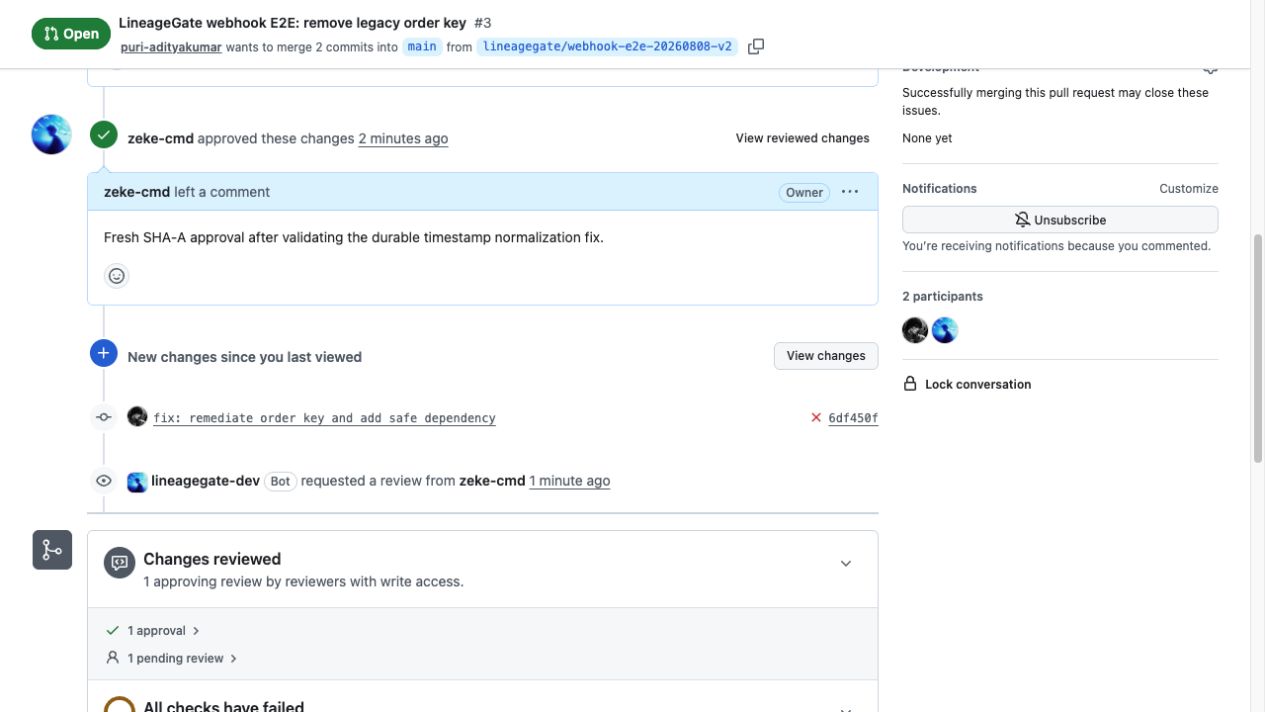Viewport: 1265px width, 712px height.
Task: Click the green approved checkmark icon
Action: pyautogui.click(x=104, y=134)
